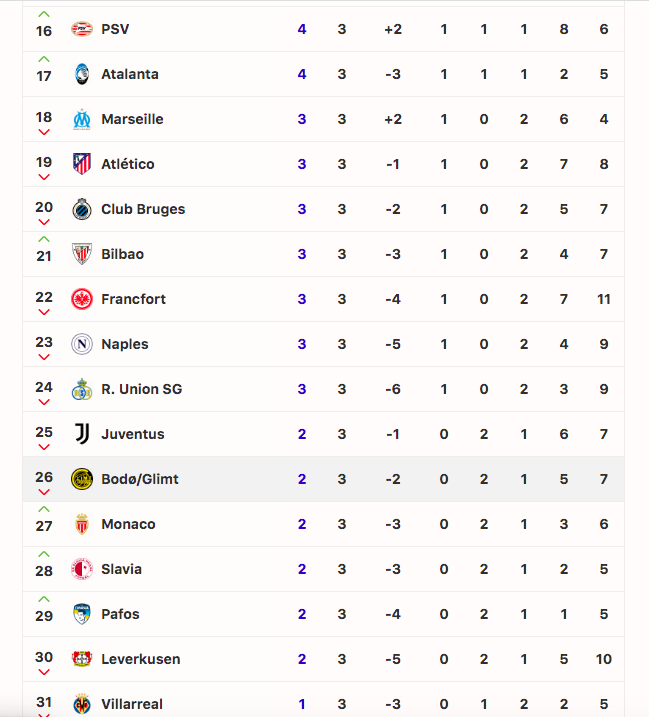Click the Atlético club badge
Viewport: 649px width, 717px height.
(x=82, y=164)
